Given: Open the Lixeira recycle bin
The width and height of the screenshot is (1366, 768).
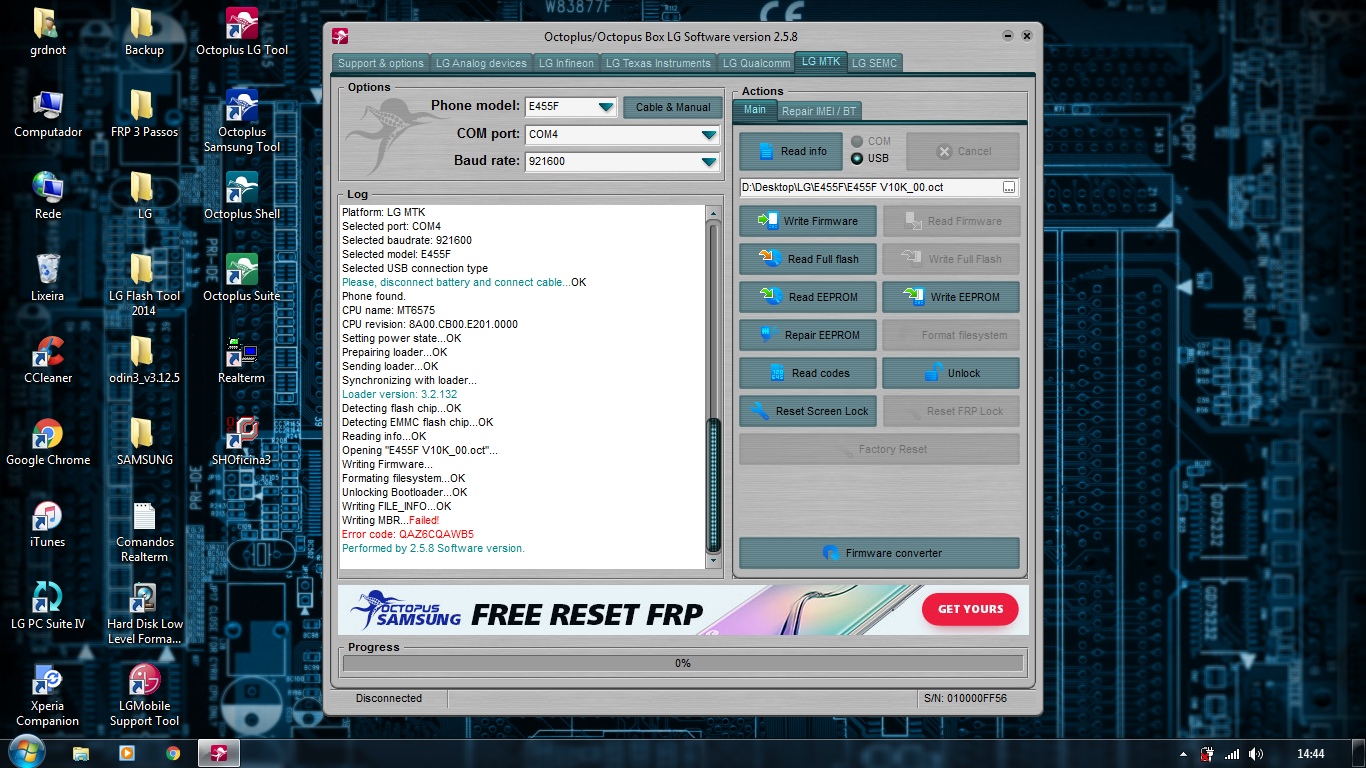Looking at the screenshot, I should click(47, 277).
